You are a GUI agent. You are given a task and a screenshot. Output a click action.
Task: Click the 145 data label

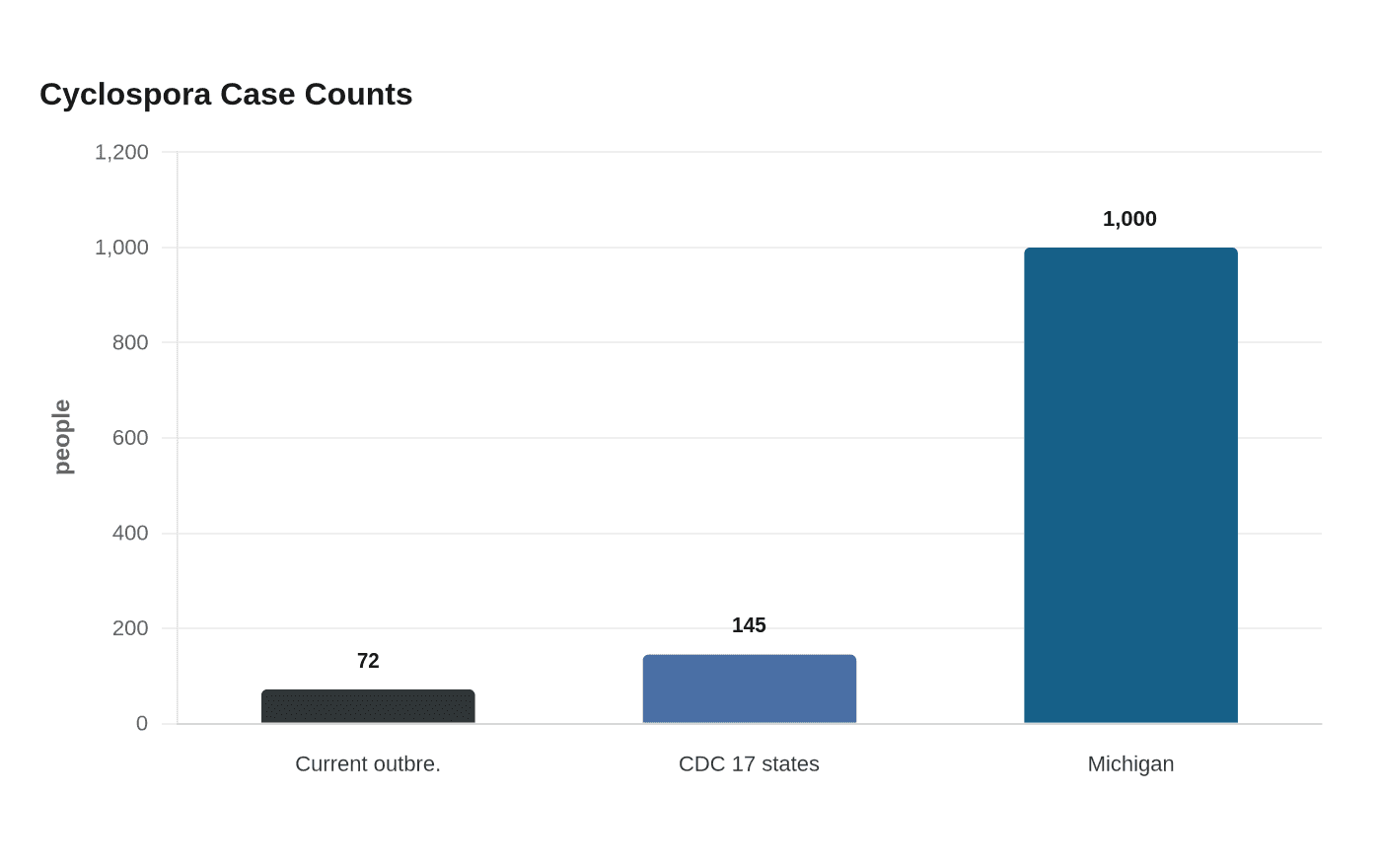[749, 625]
